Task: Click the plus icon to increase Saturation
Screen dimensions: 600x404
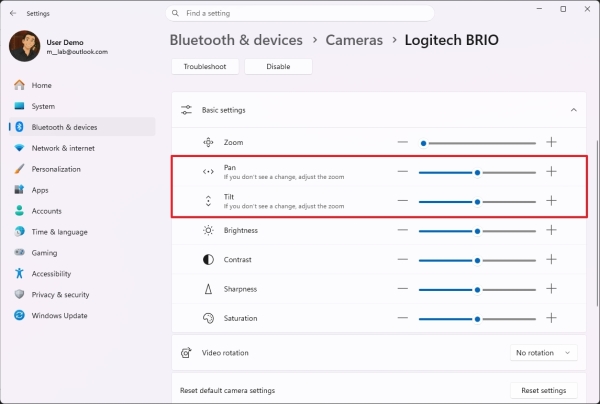Action: coord(551,318)
